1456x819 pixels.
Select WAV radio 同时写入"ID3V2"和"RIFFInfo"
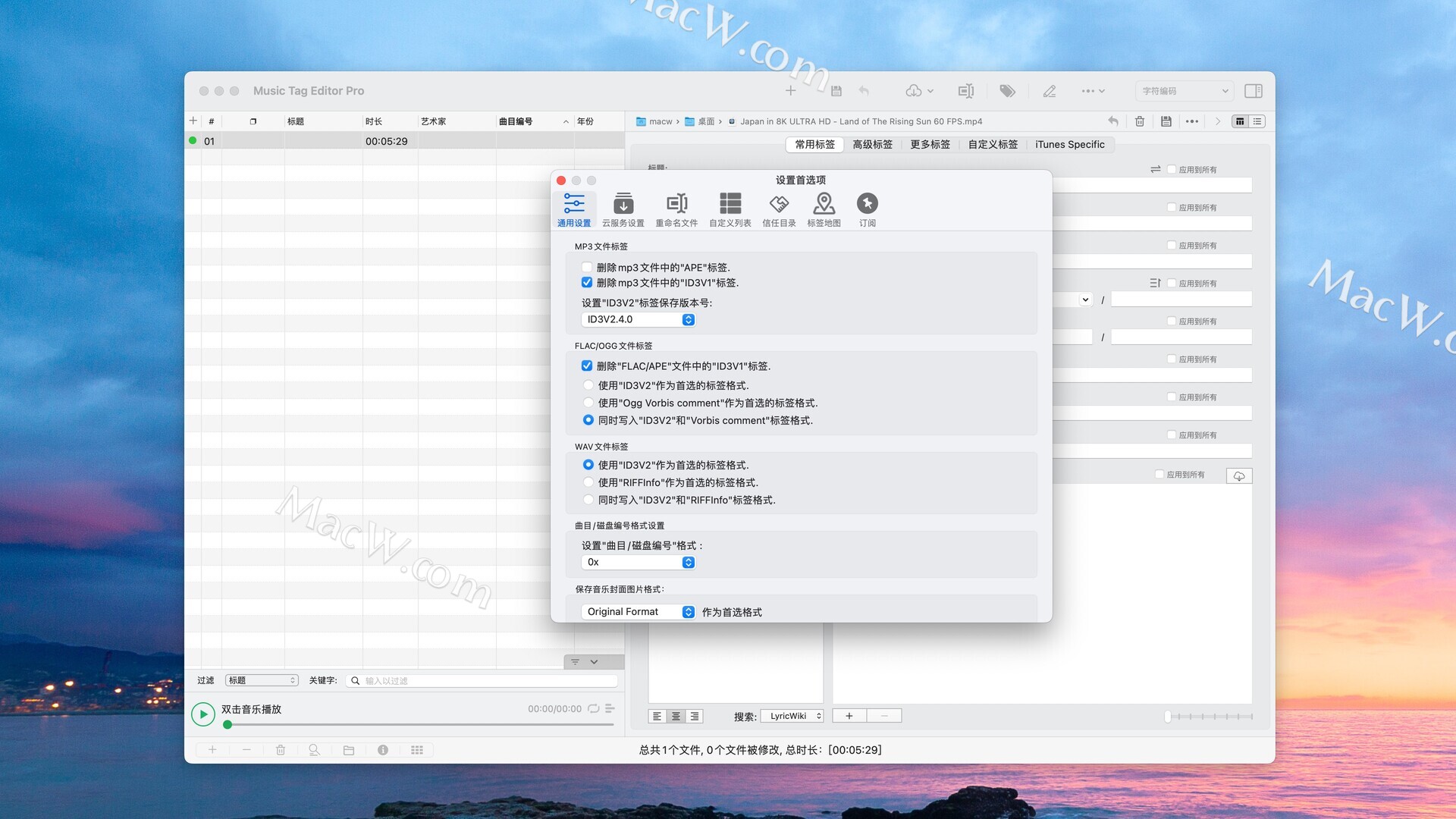(x=588, y=500)
